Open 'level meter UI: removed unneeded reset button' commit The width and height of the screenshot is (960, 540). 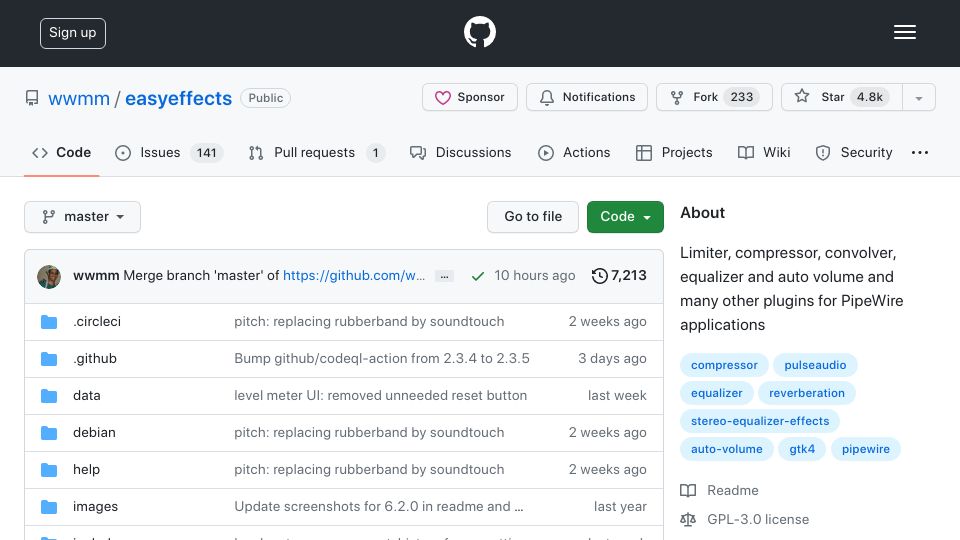pyautogui.click(x=380, y=396)
